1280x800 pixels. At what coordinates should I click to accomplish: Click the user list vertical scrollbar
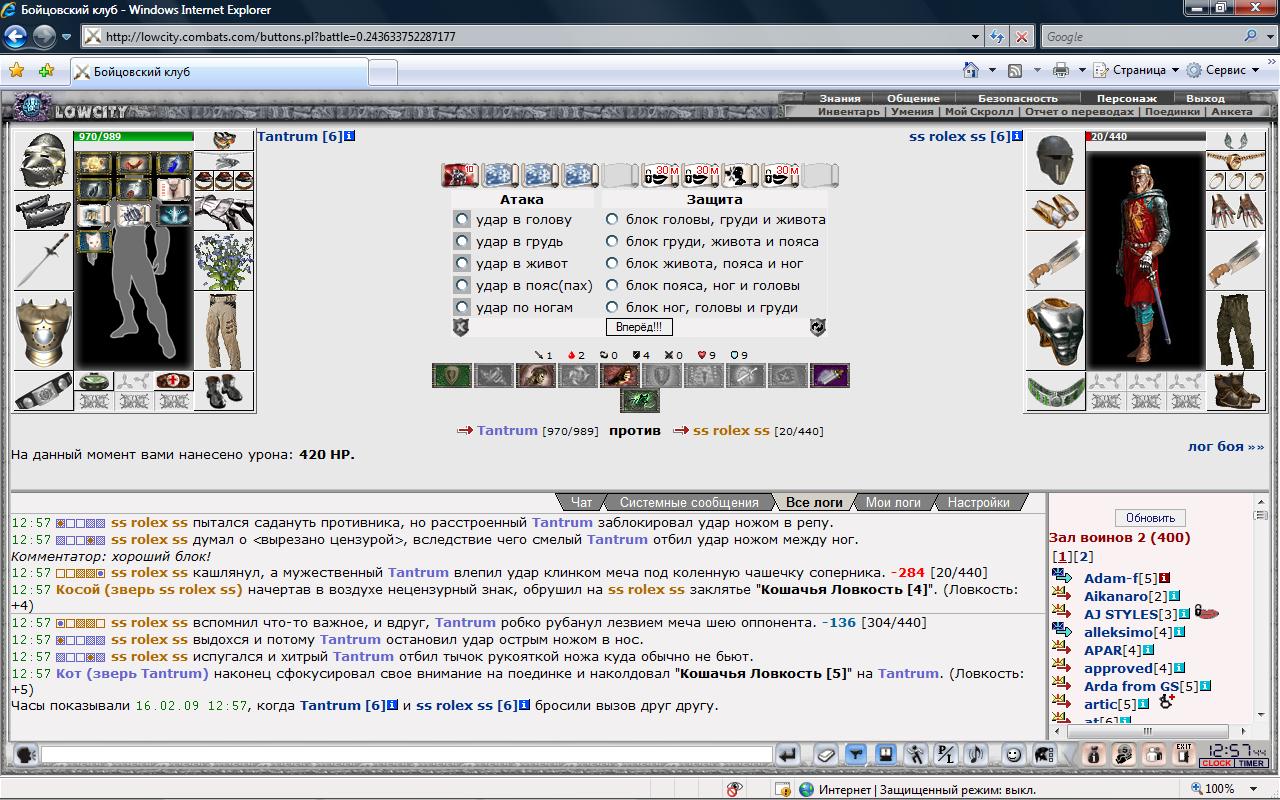pos(1259,610)
